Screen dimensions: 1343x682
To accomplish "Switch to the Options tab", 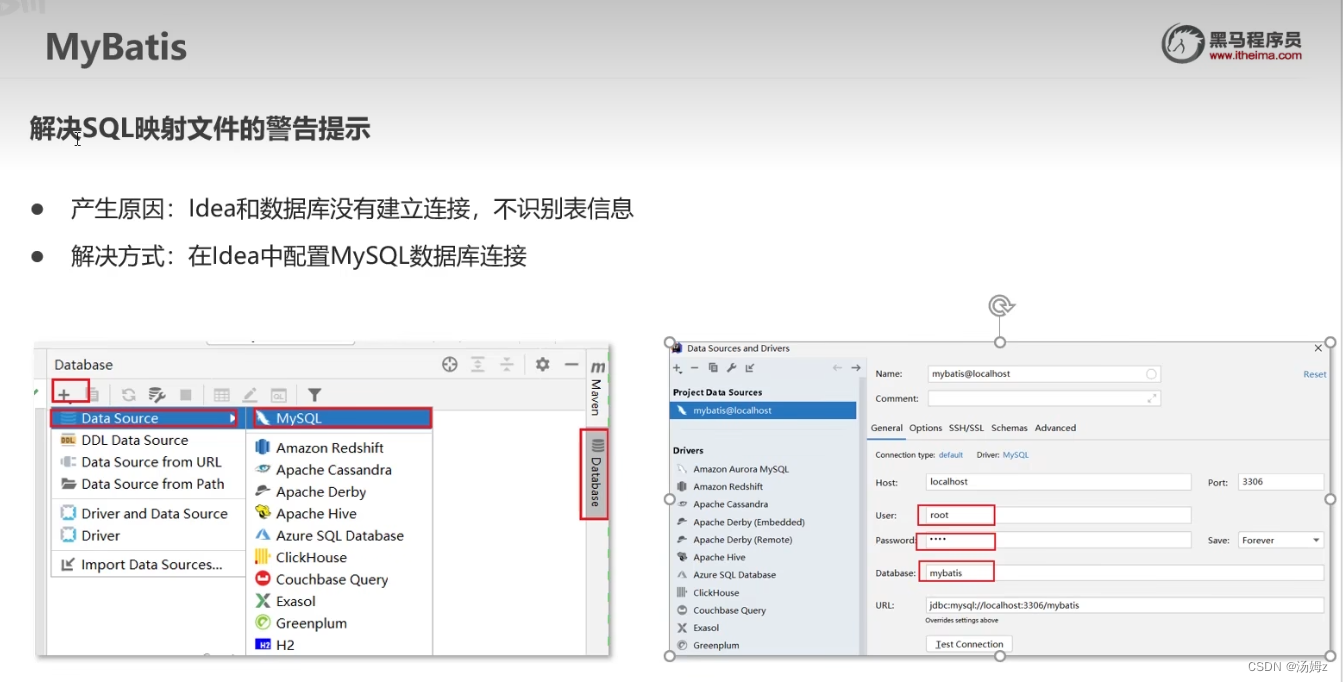I will [x=925, y=428].
